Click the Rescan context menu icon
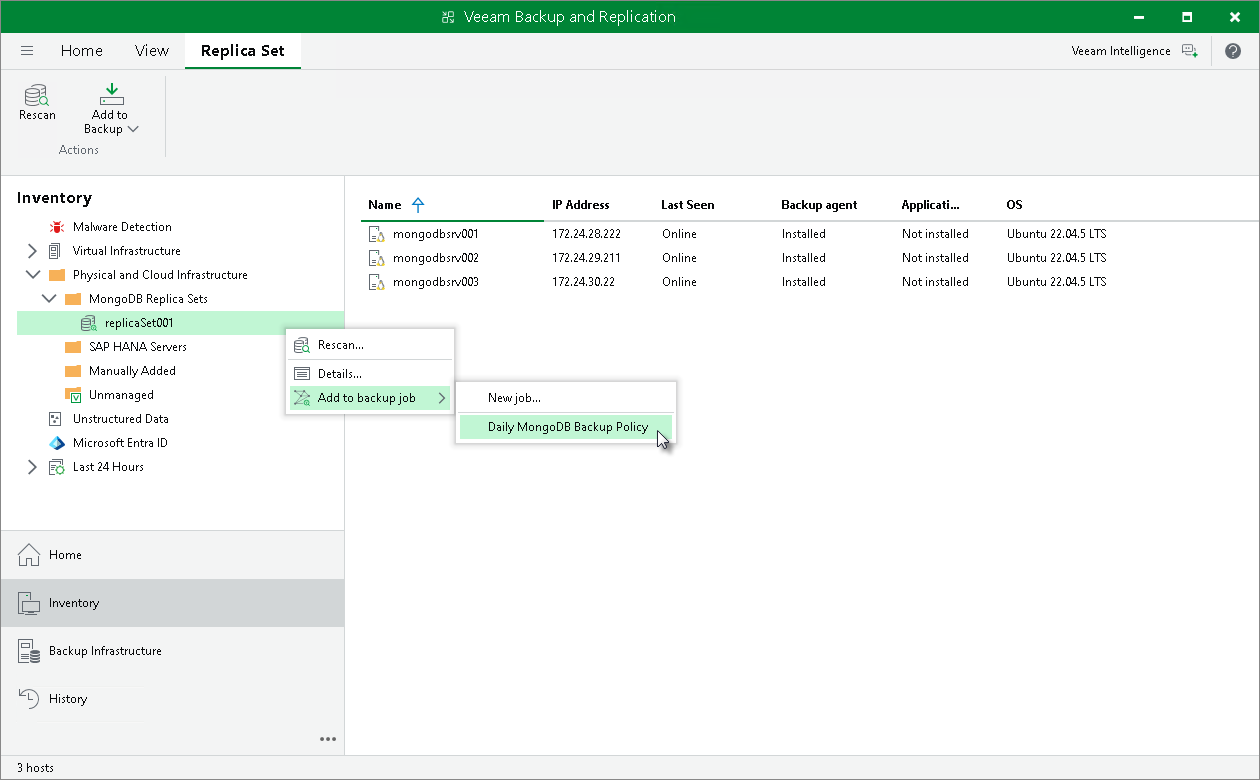The image size is (1260, 780). [x=302, y=345]
